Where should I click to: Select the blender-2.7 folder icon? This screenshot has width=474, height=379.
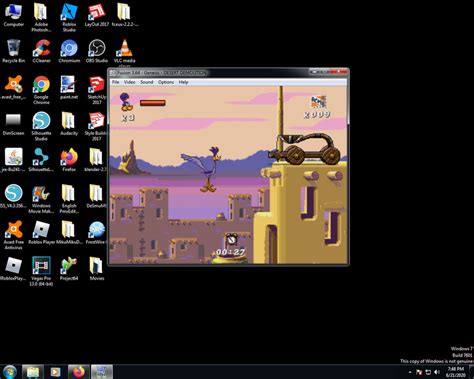[96, 160]
